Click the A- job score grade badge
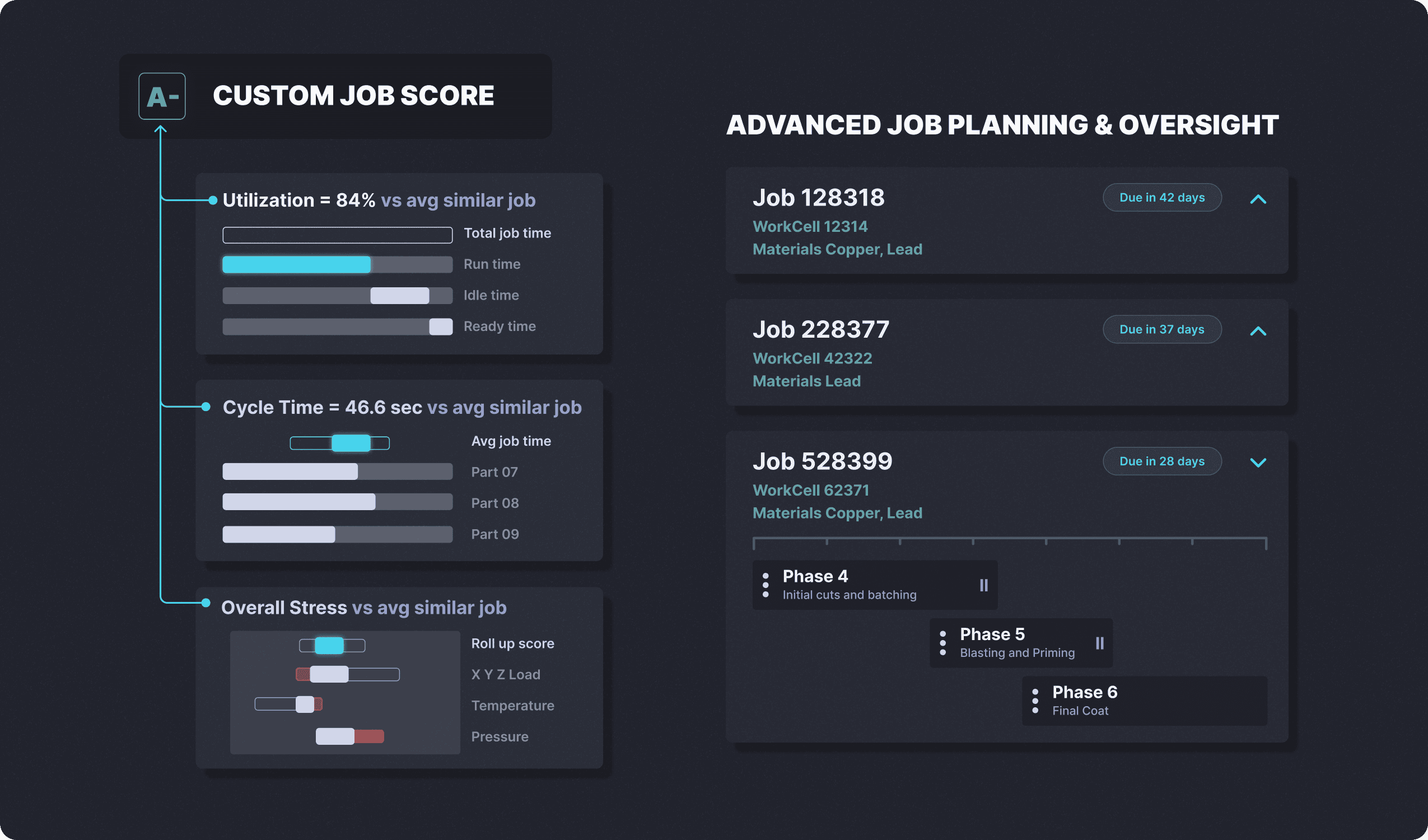Viewport: 1428px width, 840px height. pos(162,96)
